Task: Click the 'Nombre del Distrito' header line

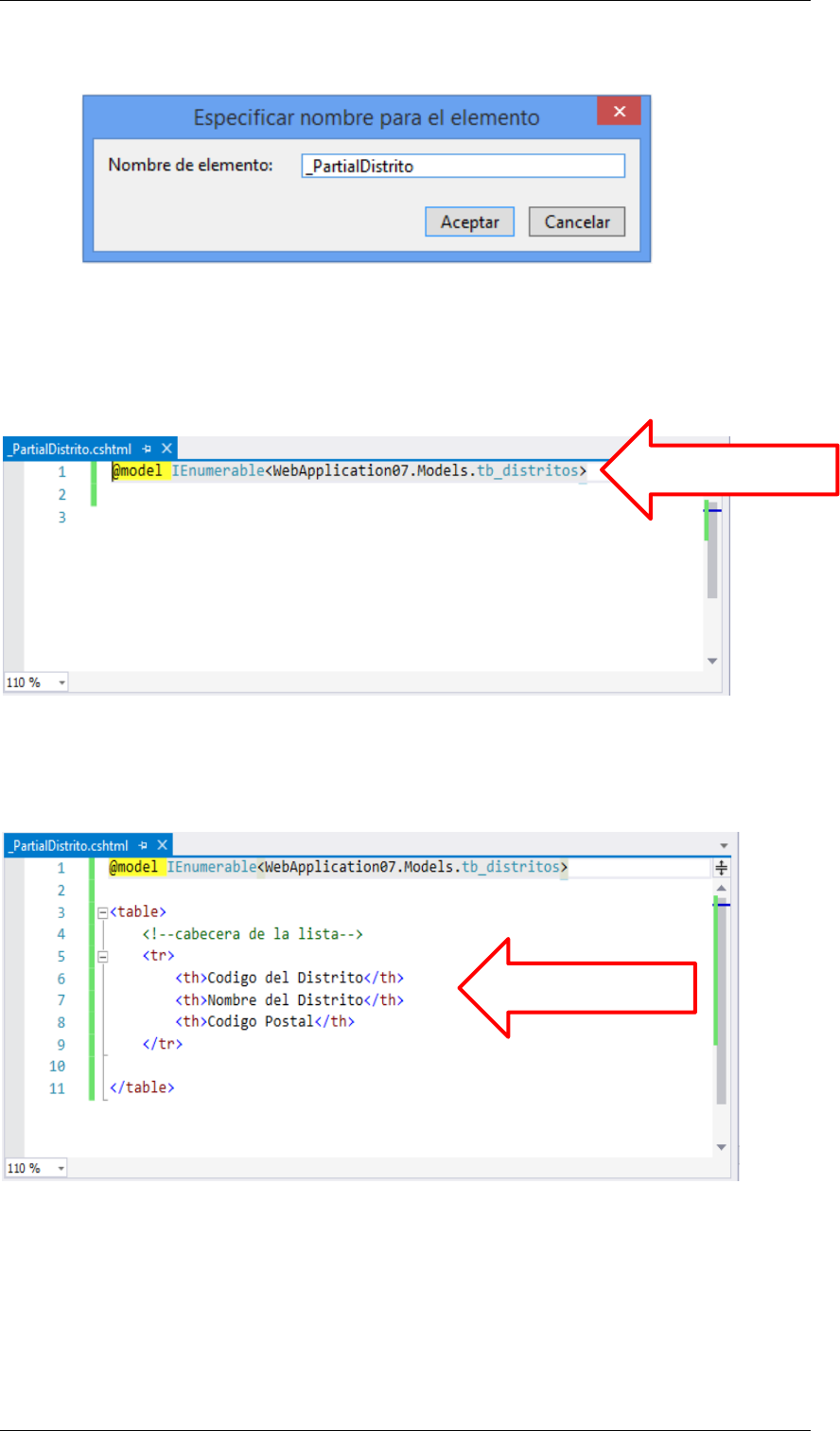Action: pyautogui.click(x=290, y=999)
